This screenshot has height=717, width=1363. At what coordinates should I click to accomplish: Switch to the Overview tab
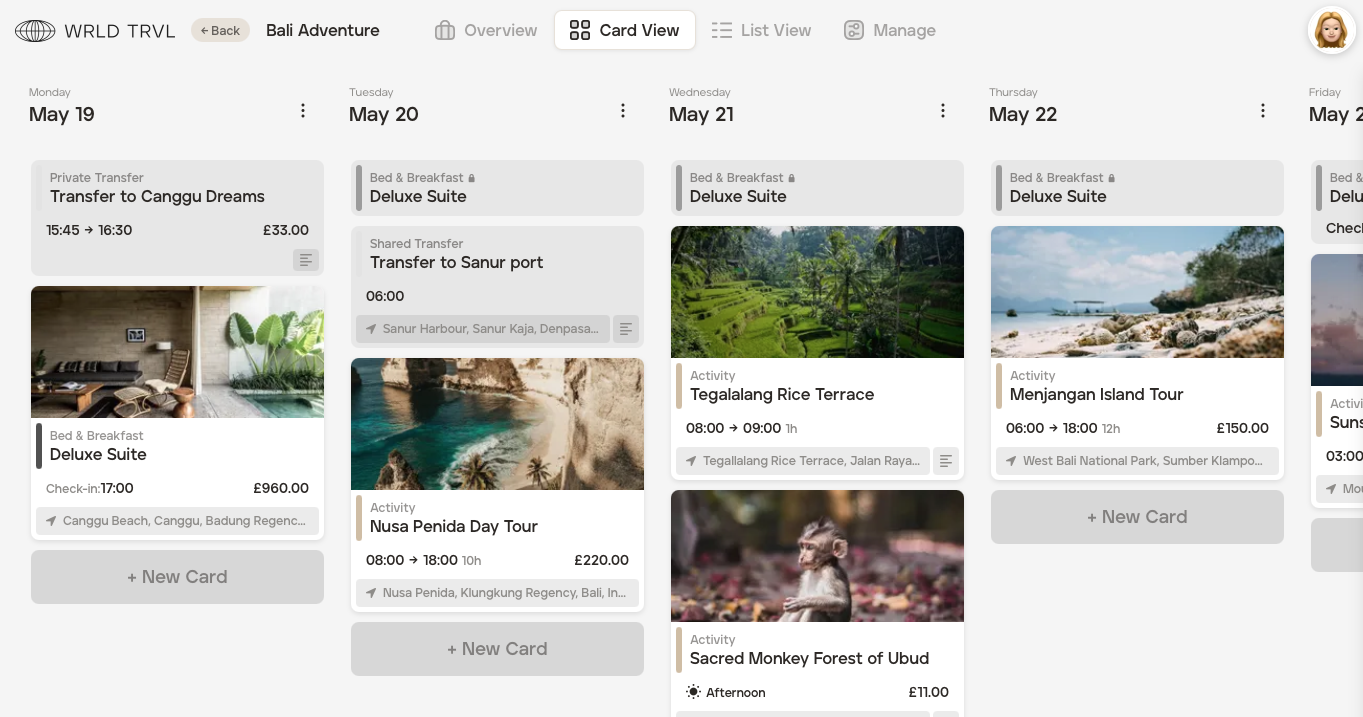pyautogui.click(x=486, y=30)
